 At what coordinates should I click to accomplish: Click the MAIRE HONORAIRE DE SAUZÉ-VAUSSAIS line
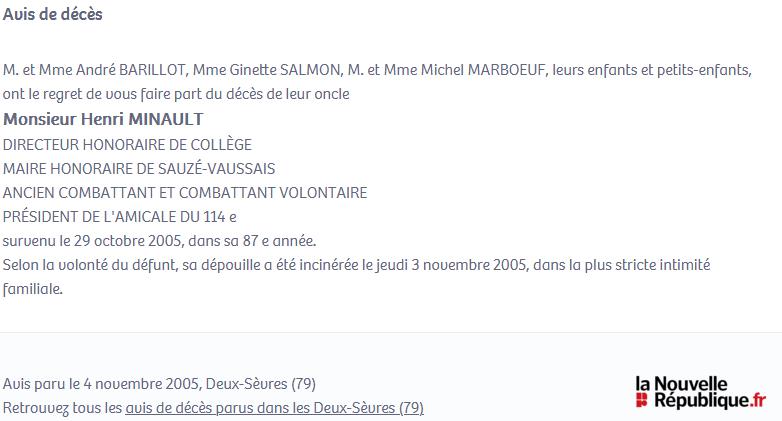139,169
